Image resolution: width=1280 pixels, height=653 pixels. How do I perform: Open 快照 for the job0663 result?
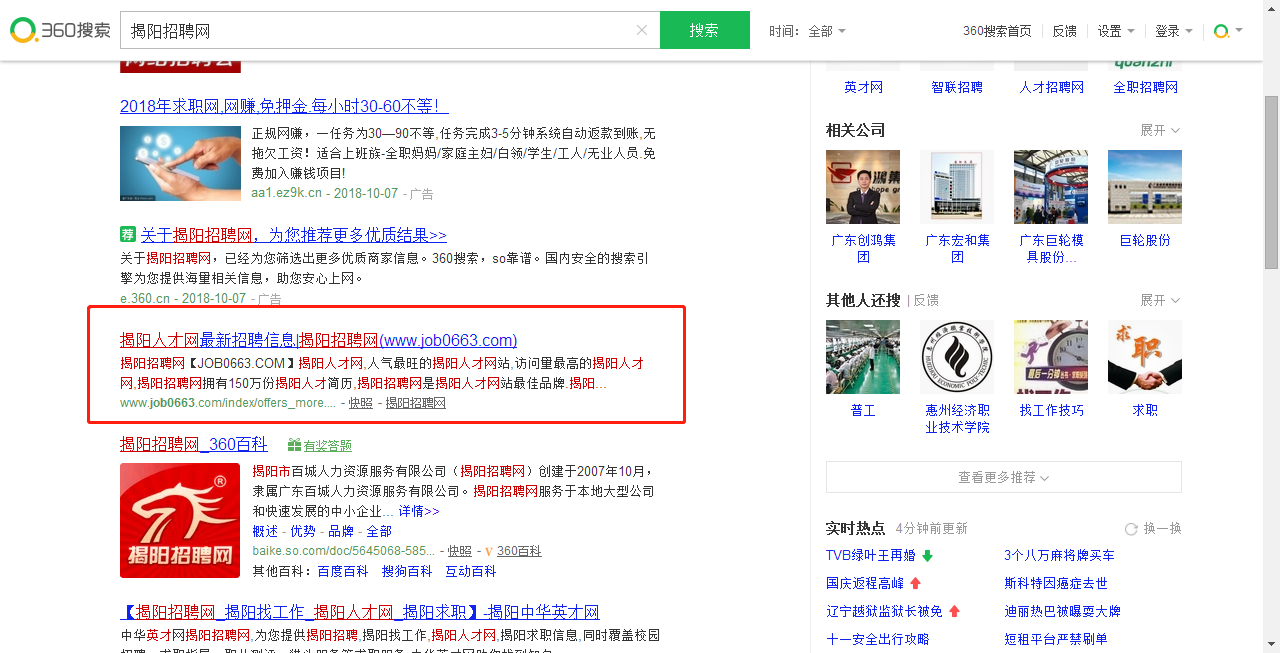click(360, 403)
